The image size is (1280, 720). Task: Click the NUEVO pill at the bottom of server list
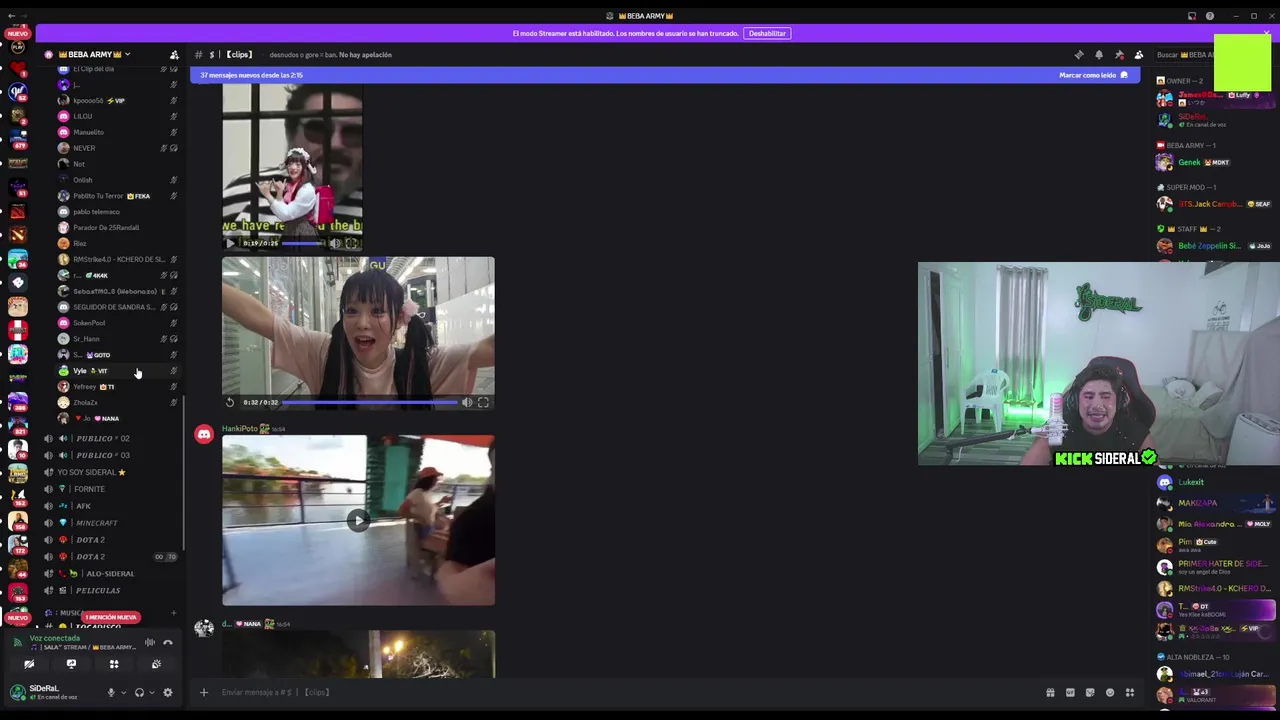[17, 618]
